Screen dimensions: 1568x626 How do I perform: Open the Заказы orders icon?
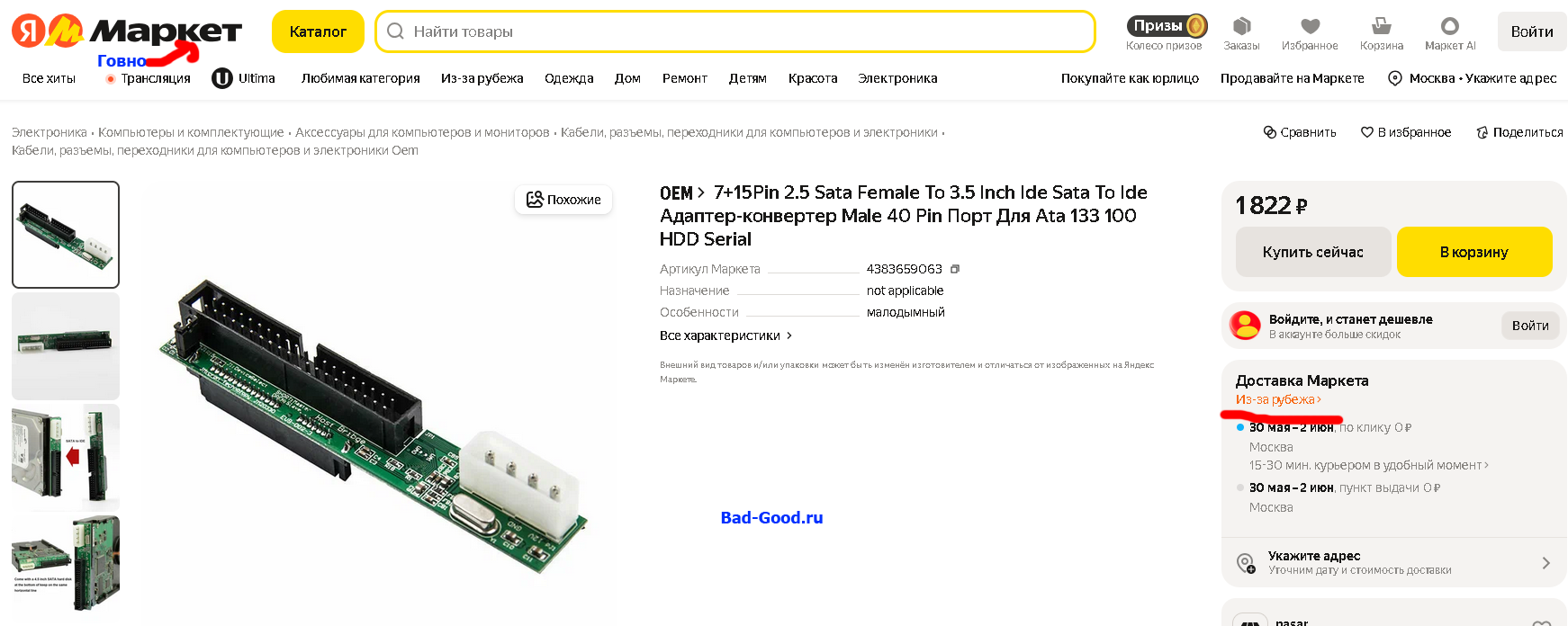tap(1241, 26)
